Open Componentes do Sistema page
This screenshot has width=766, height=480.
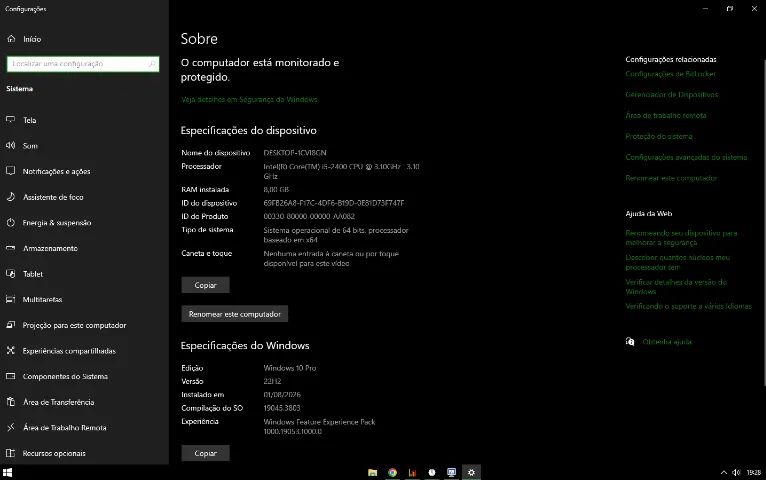click(65, 376)
